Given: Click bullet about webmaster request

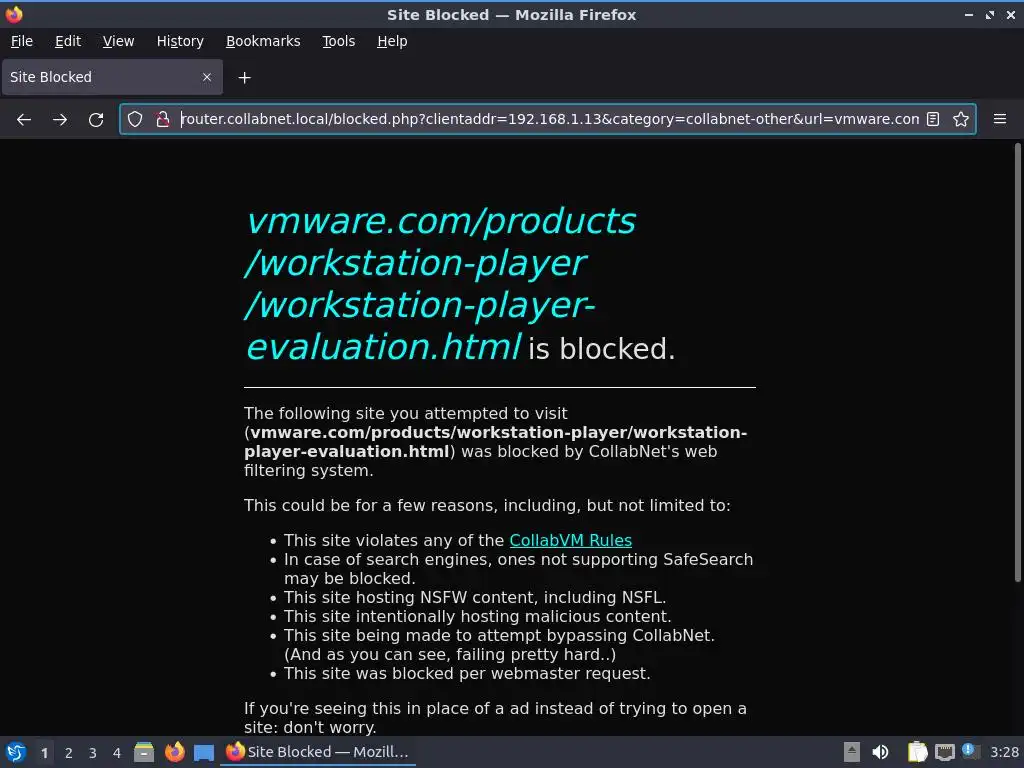Looking at the screenshot, I should (467, 673).
